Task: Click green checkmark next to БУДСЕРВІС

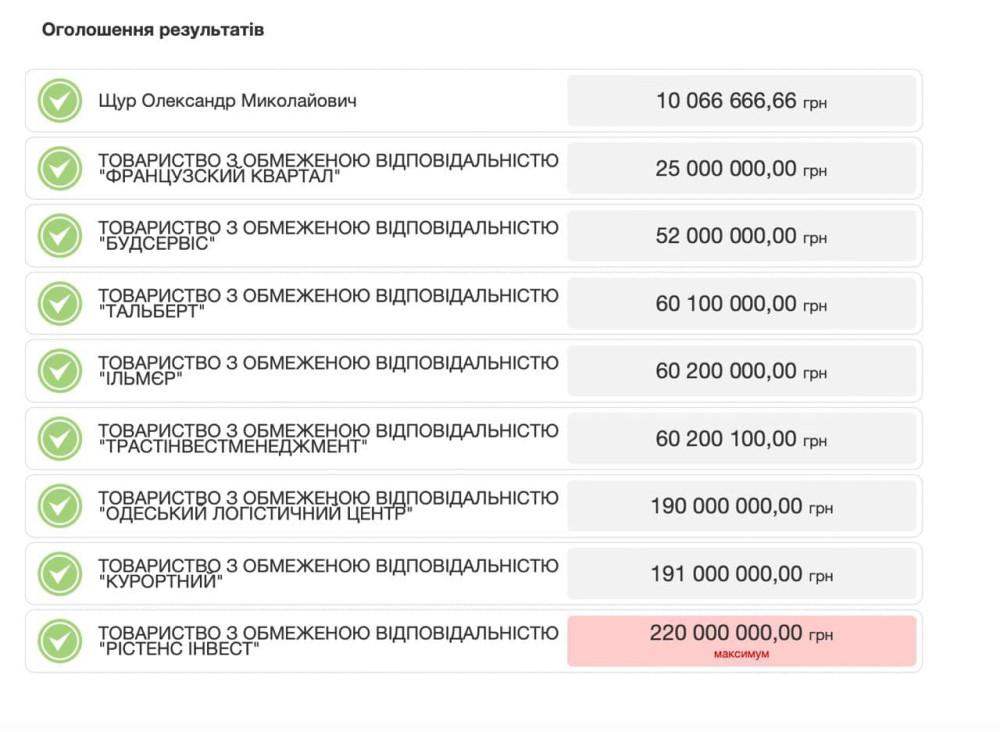Action: tap(59, 236)
